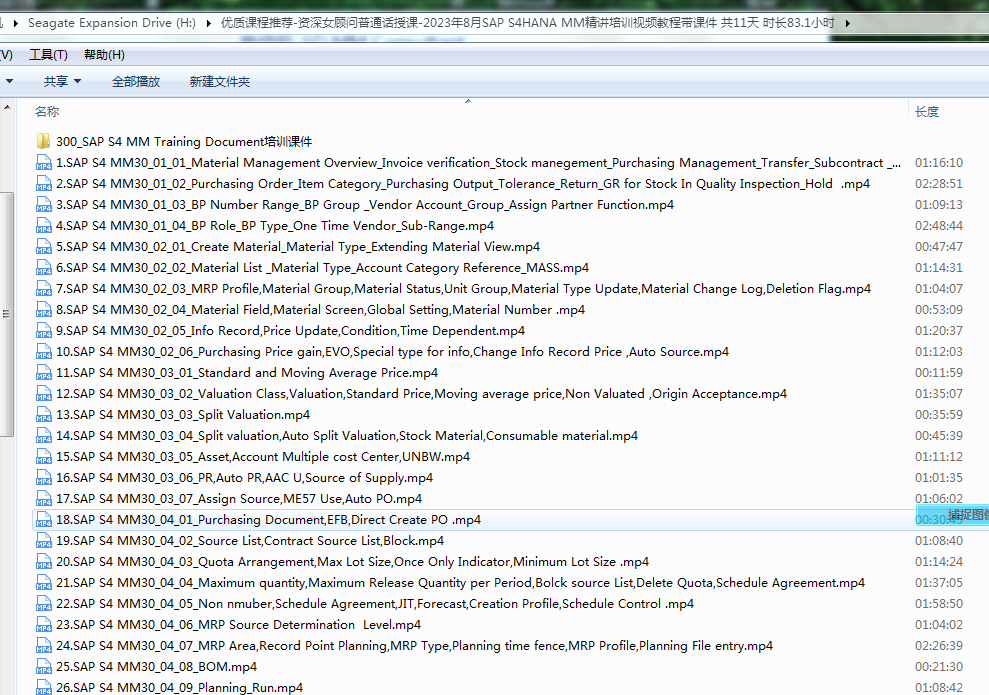Click the 新建文件夹 button
The width and height of the screenshot is (989, 695).
[220, 82]
